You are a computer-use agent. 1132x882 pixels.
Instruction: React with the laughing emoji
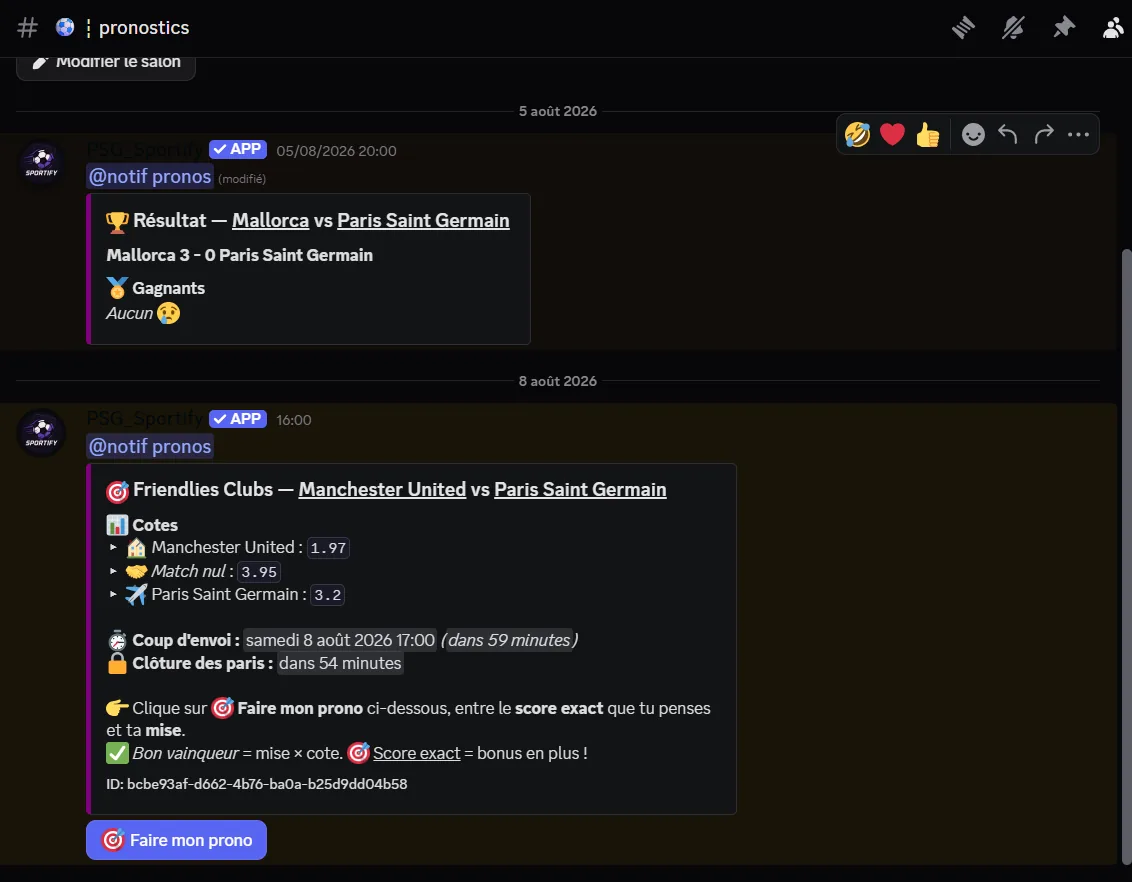tap(857, 134)
